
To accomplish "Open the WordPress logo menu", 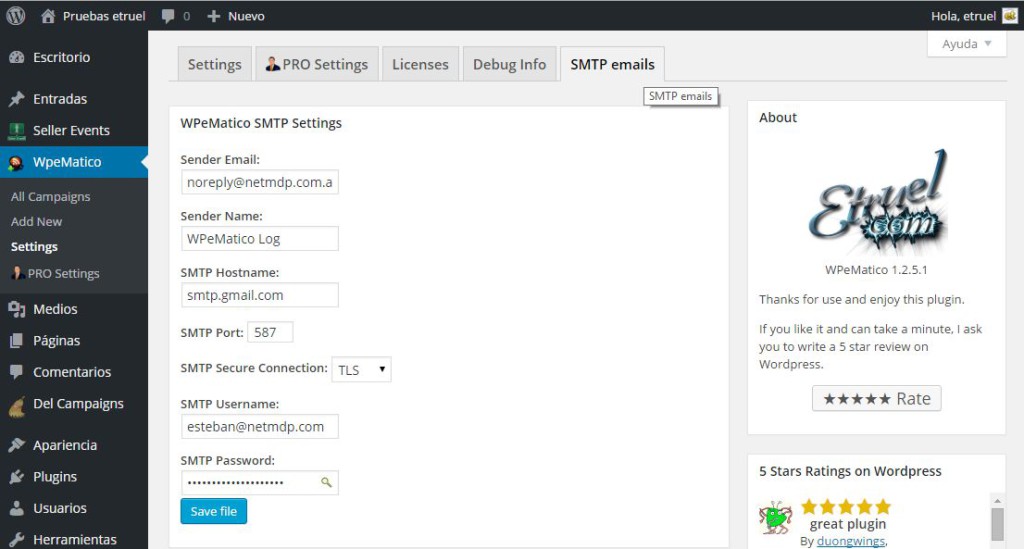I will click(x=16, y=16).
